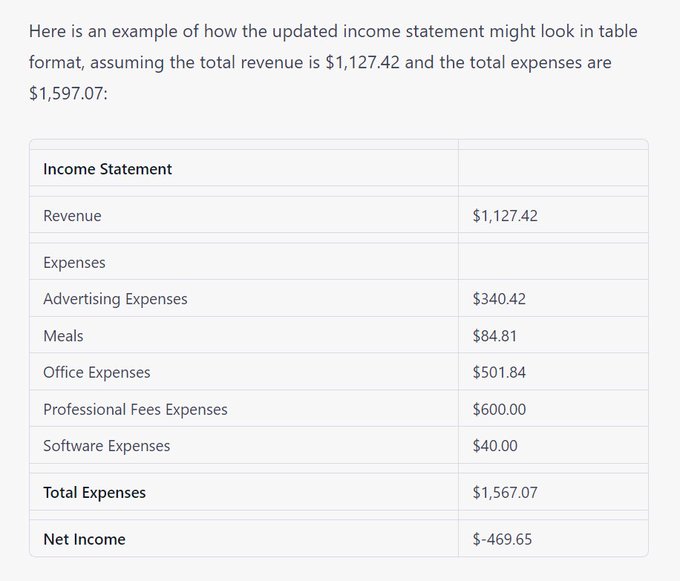Select the Professional Fees Expenses label
The width and height of the screenshot is (680, 581).
[135, 409]
